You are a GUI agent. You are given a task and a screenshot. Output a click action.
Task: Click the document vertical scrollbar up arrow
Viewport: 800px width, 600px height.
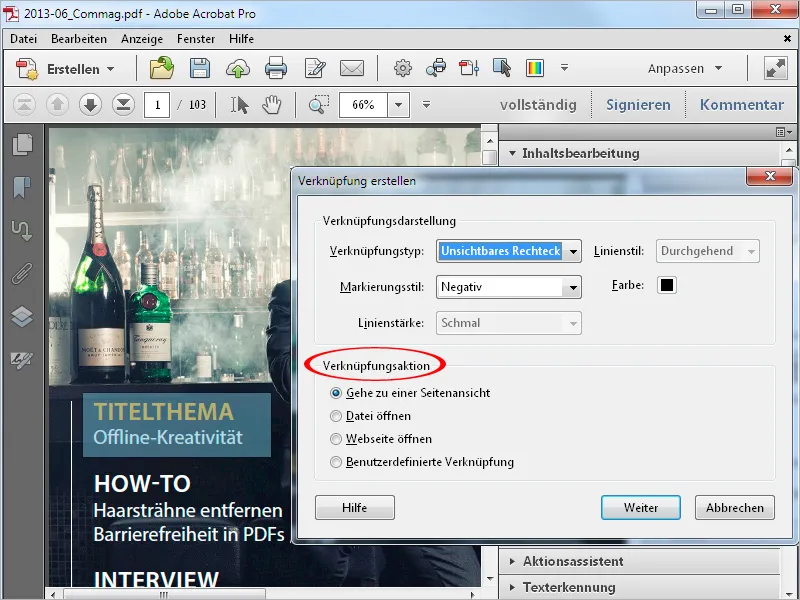click(490, 140)
